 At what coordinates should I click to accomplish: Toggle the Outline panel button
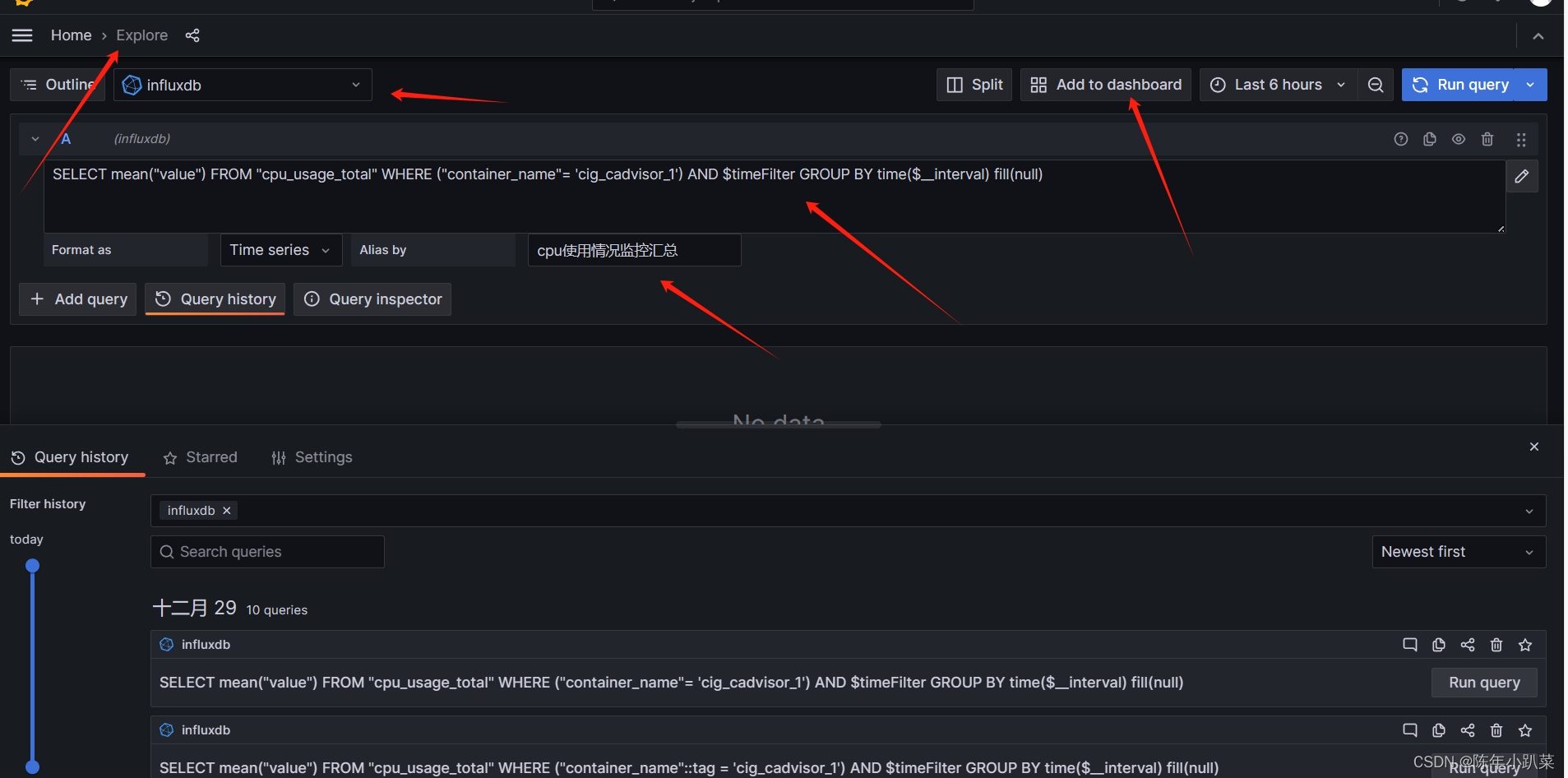pos(57,85)
